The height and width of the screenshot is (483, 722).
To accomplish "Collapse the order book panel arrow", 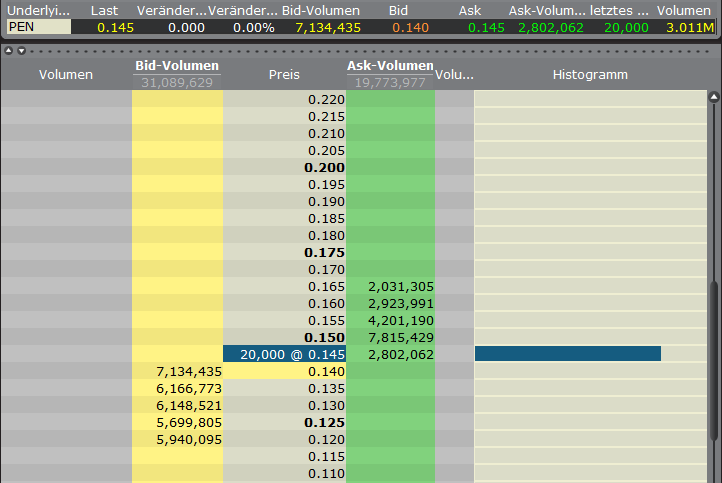I will pos(10,50).
